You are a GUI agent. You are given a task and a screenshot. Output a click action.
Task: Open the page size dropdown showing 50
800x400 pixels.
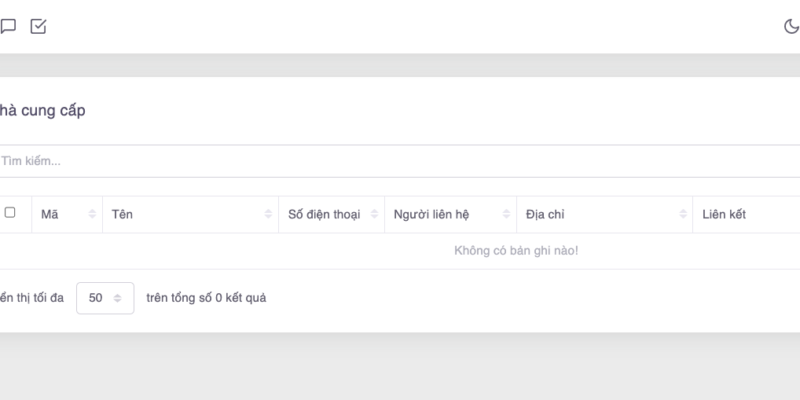[x=105, y=298]
